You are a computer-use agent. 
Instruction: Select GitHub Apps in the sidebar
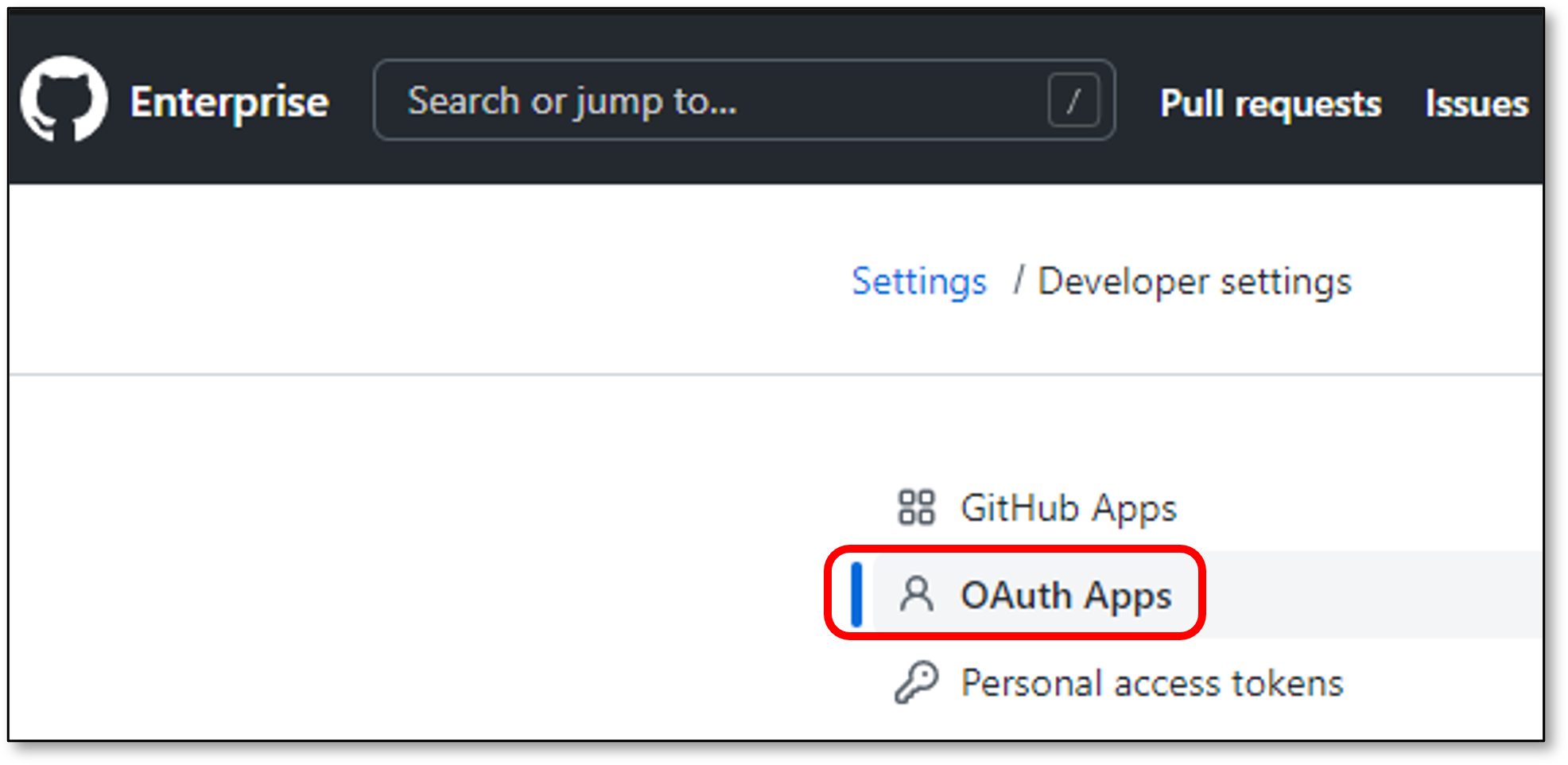tap(1036, 507)
